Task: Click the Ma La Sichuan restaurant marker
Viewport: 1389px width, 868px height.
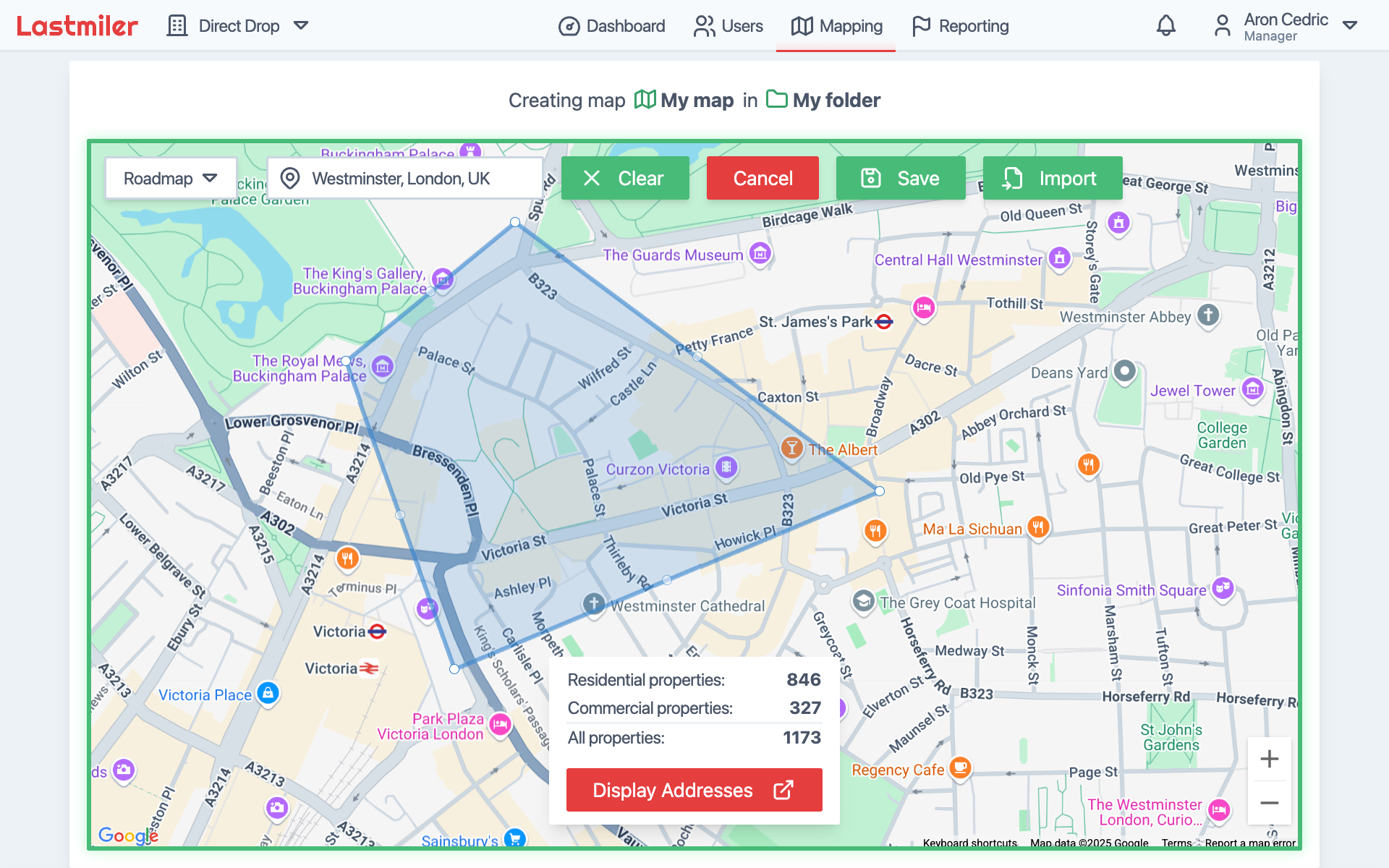Action: coord(1038,527)
